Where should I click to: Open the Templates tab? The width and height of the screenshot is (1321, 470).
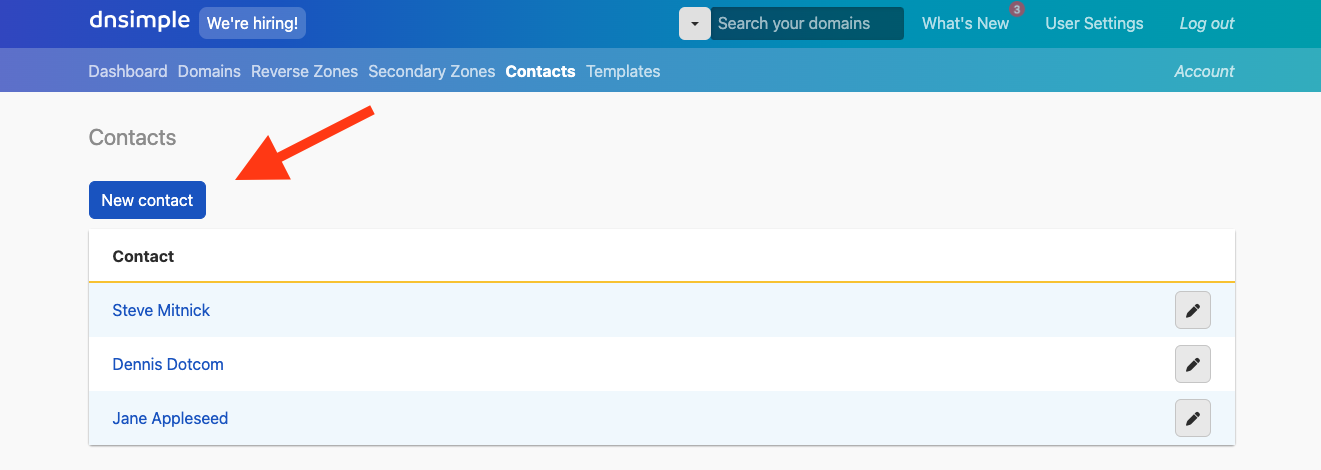(623, 71)
